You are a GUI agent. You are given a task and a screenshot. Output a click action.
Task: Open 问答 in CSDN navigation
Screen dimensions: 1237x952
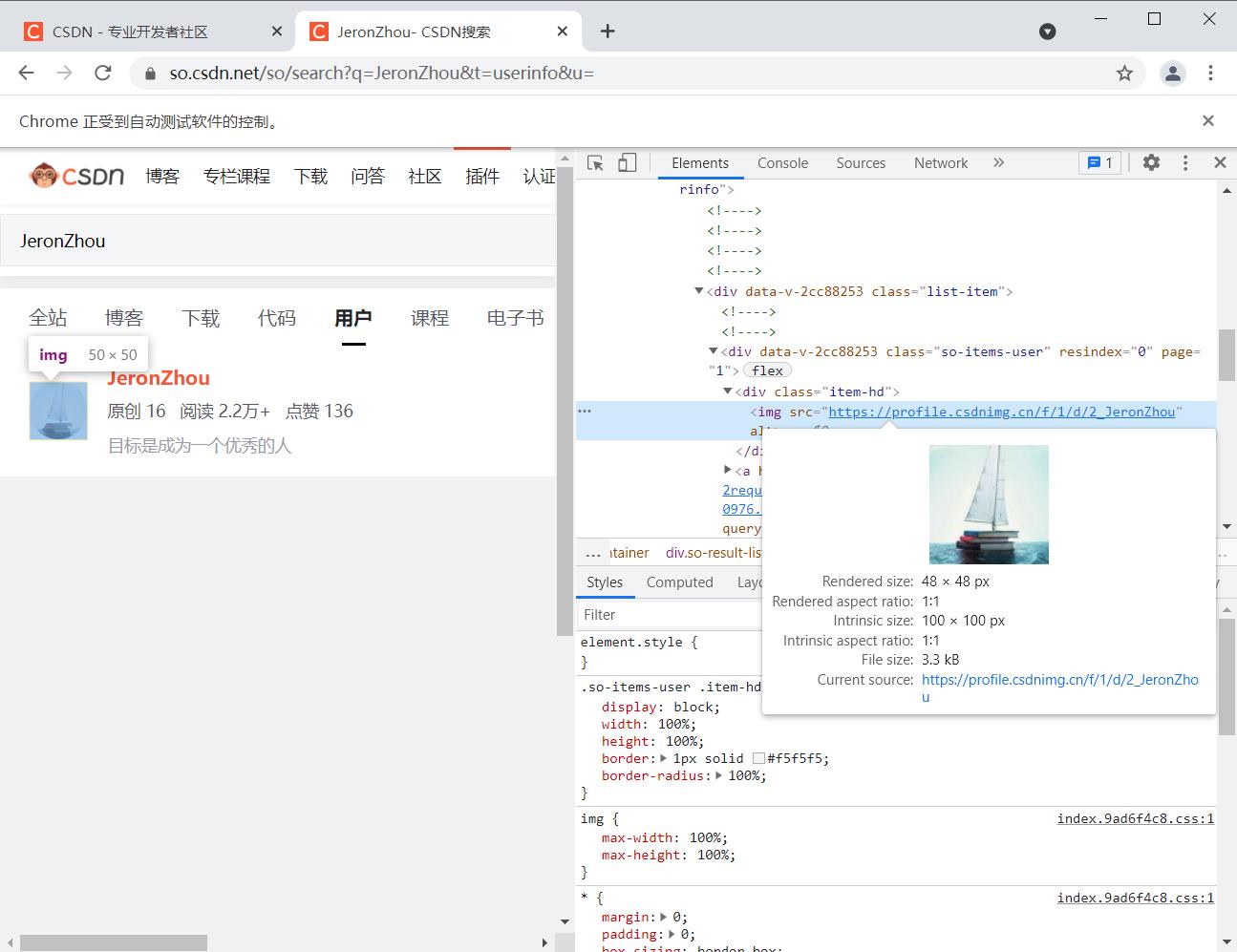pyautogui.click(x=368, y=176)
